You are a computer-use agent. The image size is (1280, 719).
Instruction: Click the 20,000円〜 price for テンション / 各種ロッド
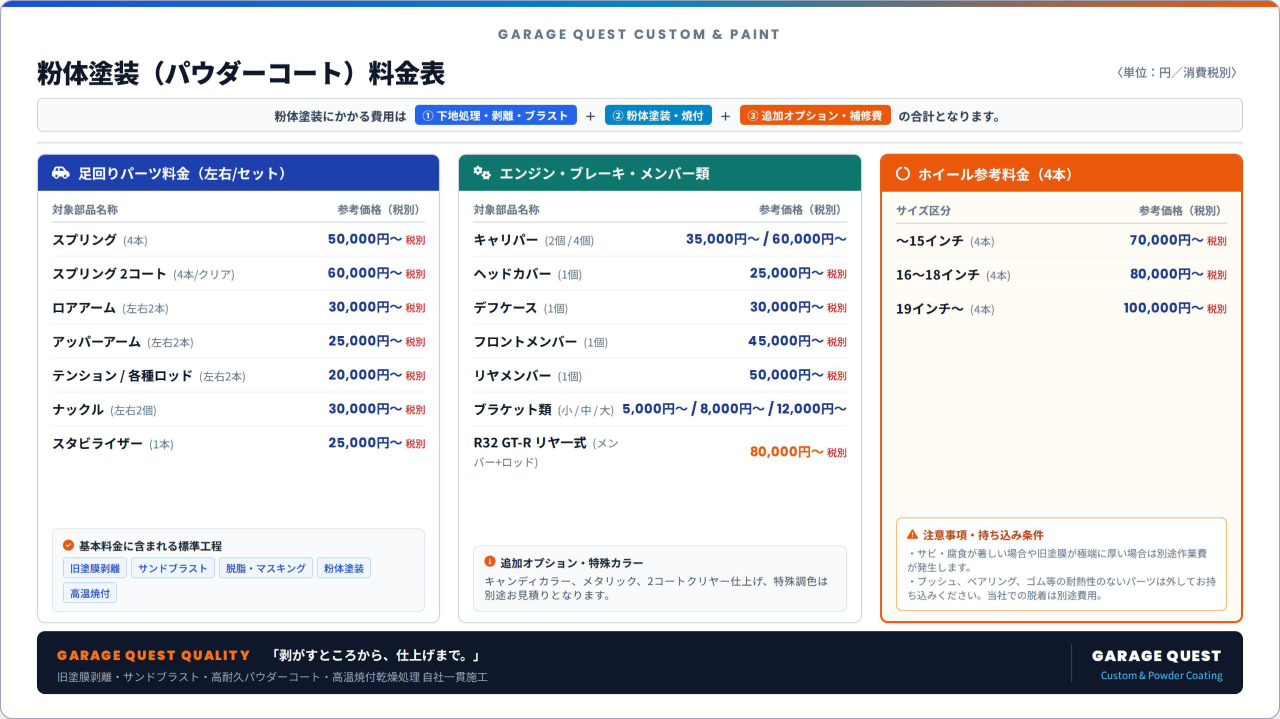[x=365, y=375]
